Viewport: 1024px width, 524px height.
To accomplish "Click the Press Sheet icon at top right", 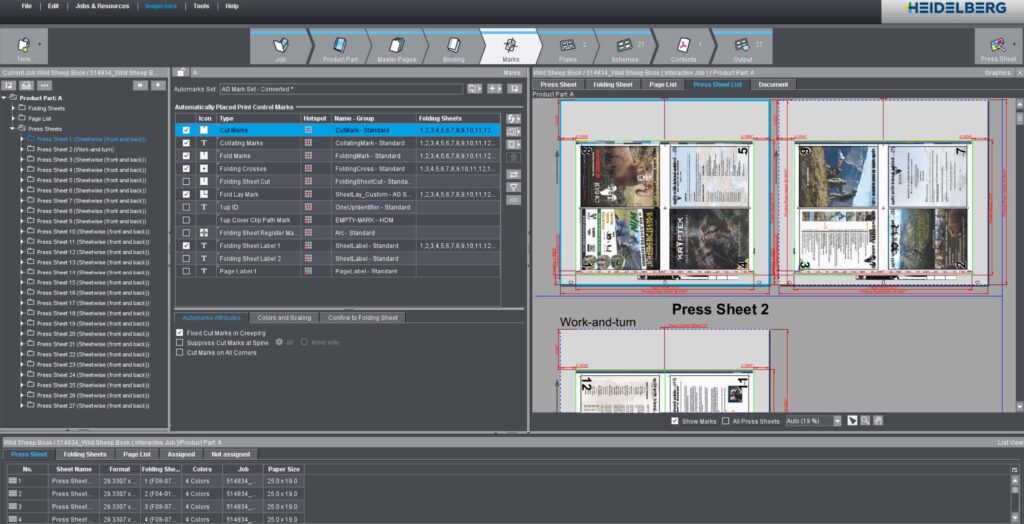I will pos(998,45).
